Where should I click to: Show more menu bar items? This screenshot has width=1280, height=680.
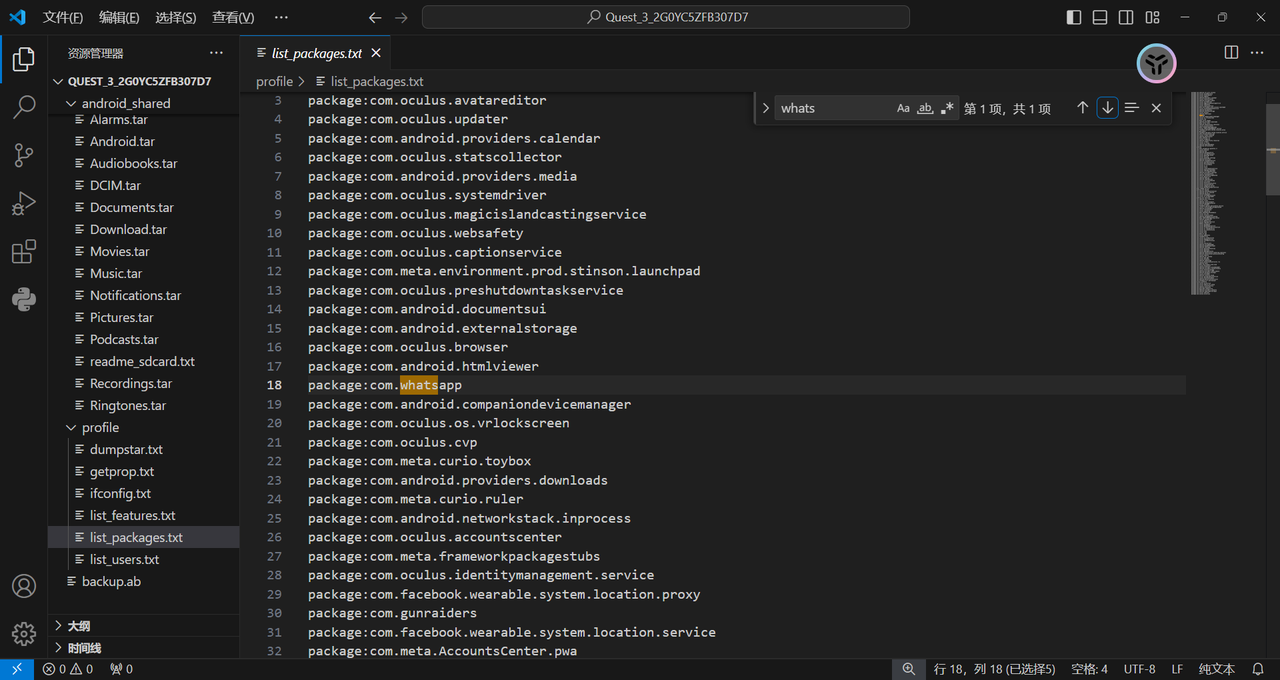pyautogui.click(x=281, y=17)
